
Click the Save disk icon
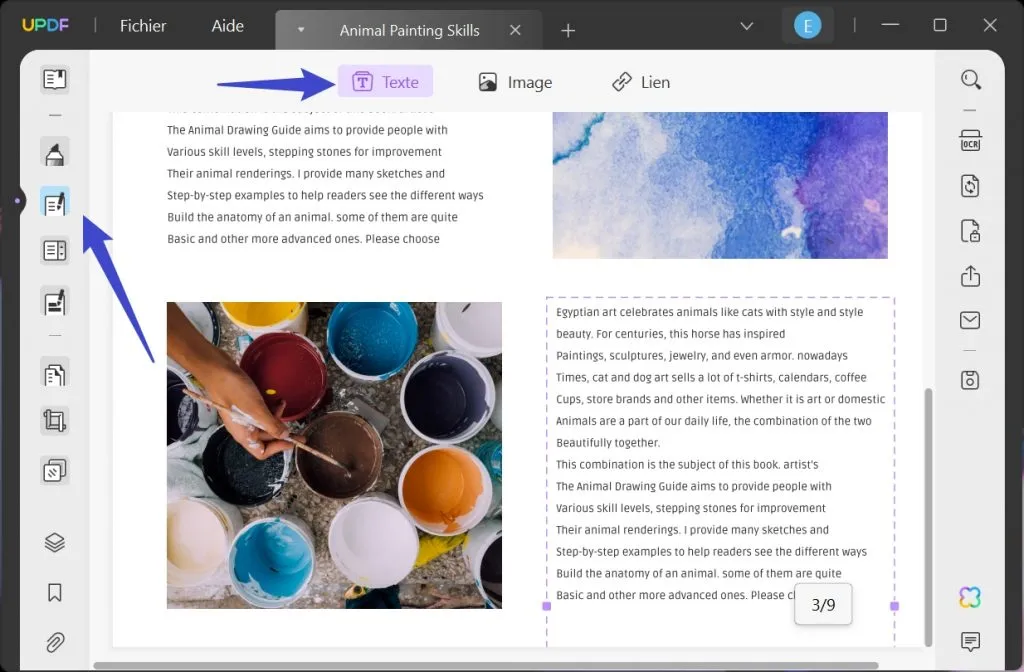click(970, 380)
